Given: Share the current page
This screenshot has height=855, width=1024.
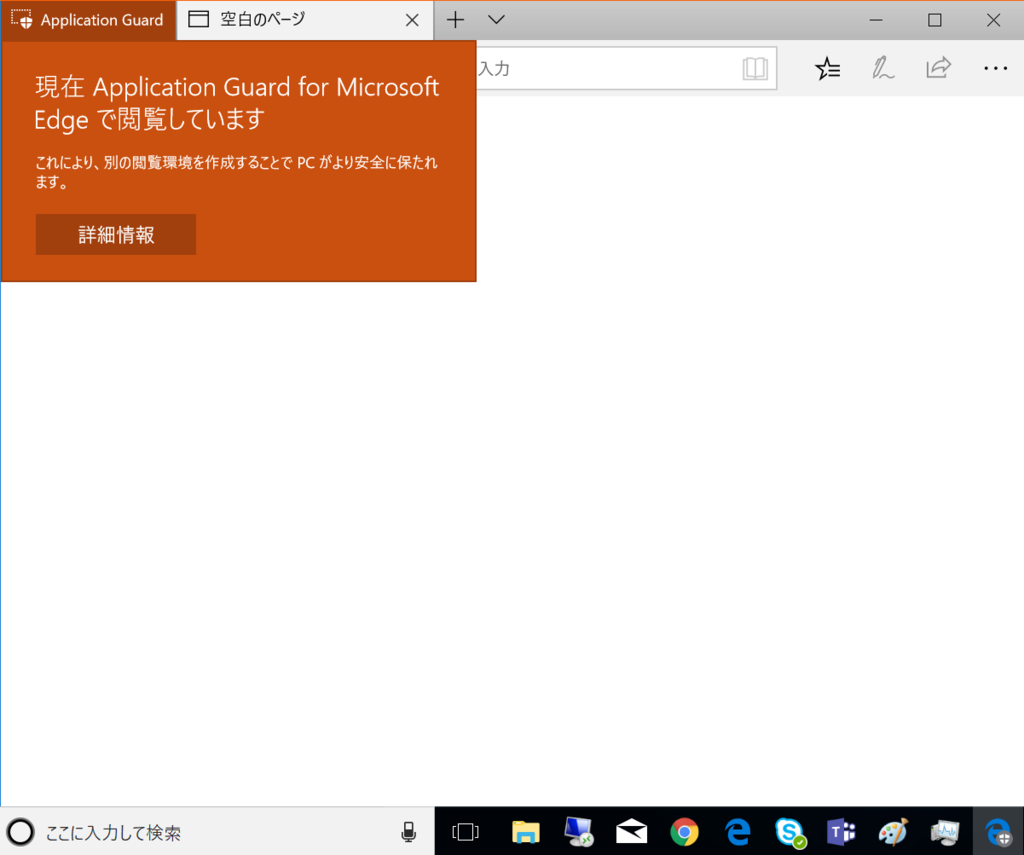Looking at the screenshot, I should [x=938, y=68].
